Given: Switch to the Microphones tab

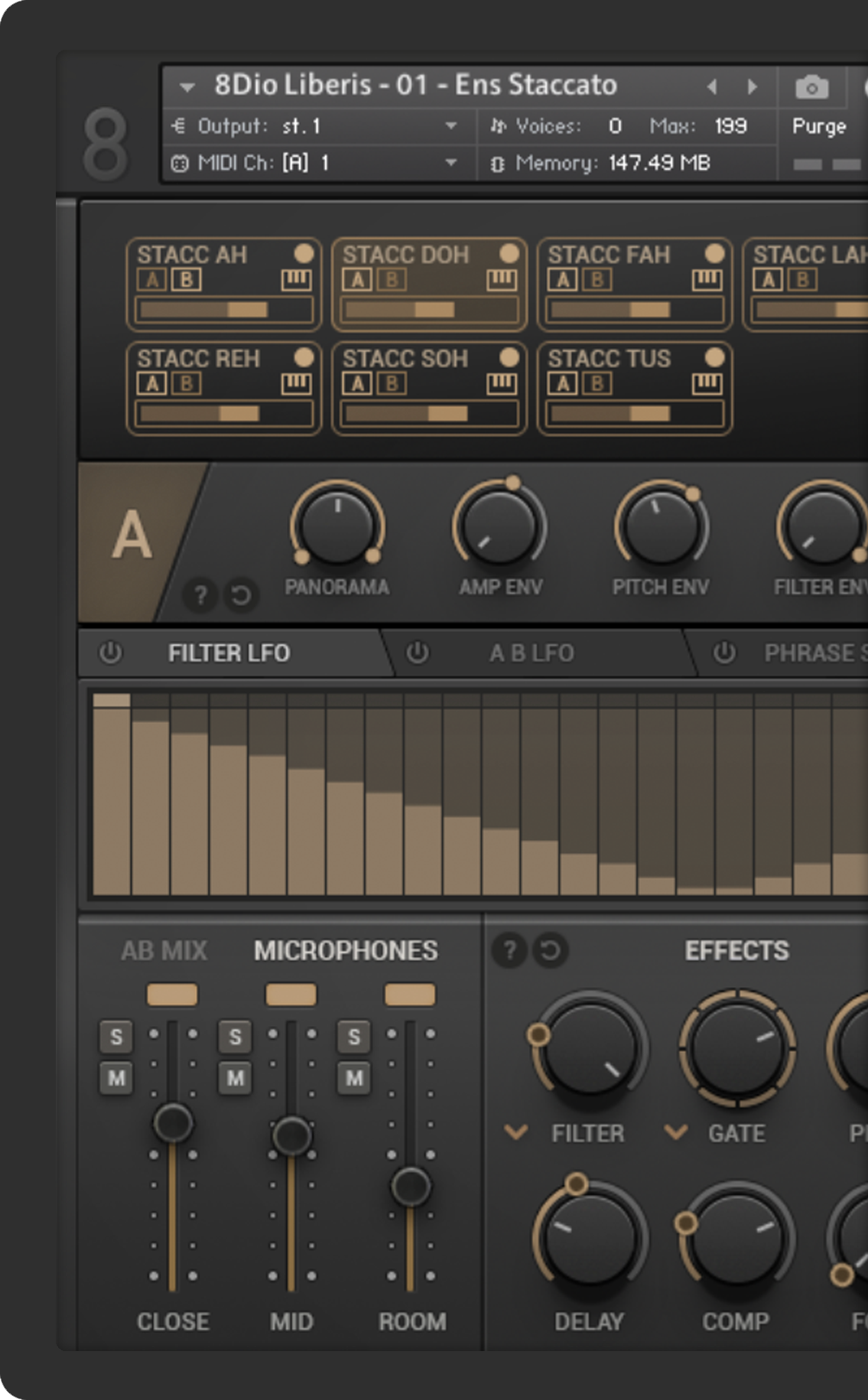Looking at the screenshot, I should [346, 950].
